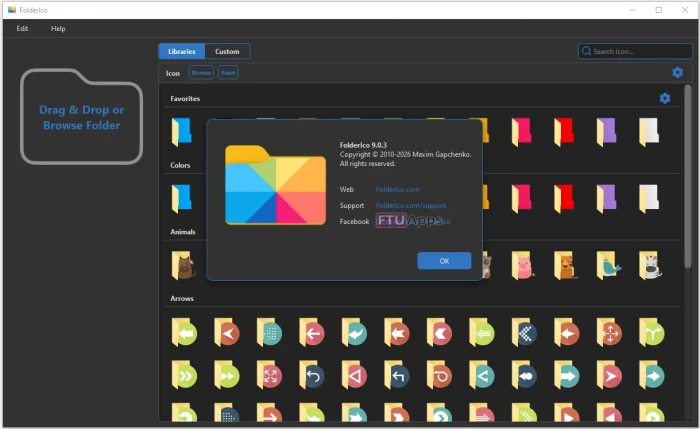Switch to the Custom tab
Image resolution: width=700 pixels, height=429 pixels.
(227, 51)
